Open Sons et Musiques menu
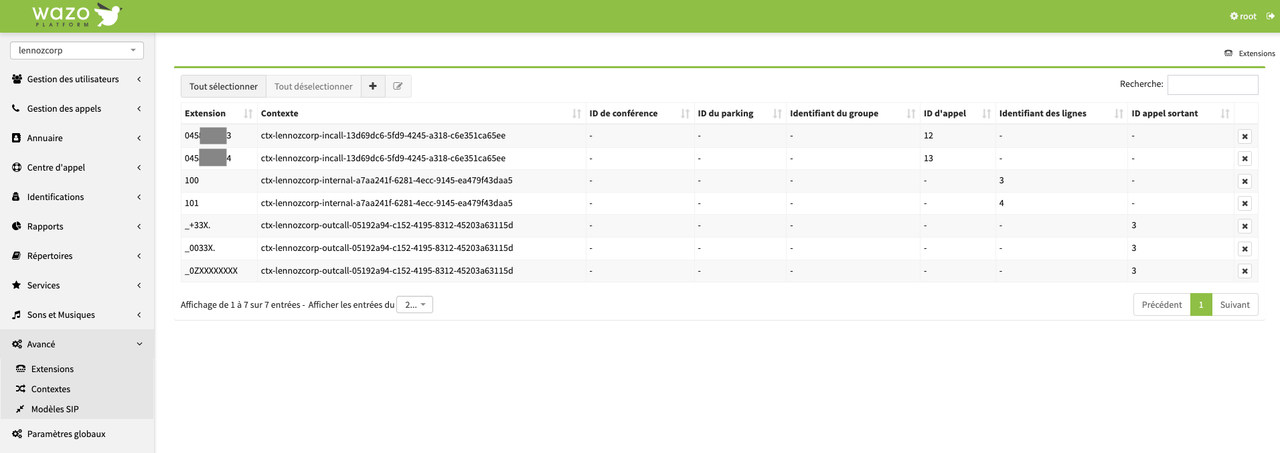The height and width of the screenshot is (453, 1280). tap(77, 315)
